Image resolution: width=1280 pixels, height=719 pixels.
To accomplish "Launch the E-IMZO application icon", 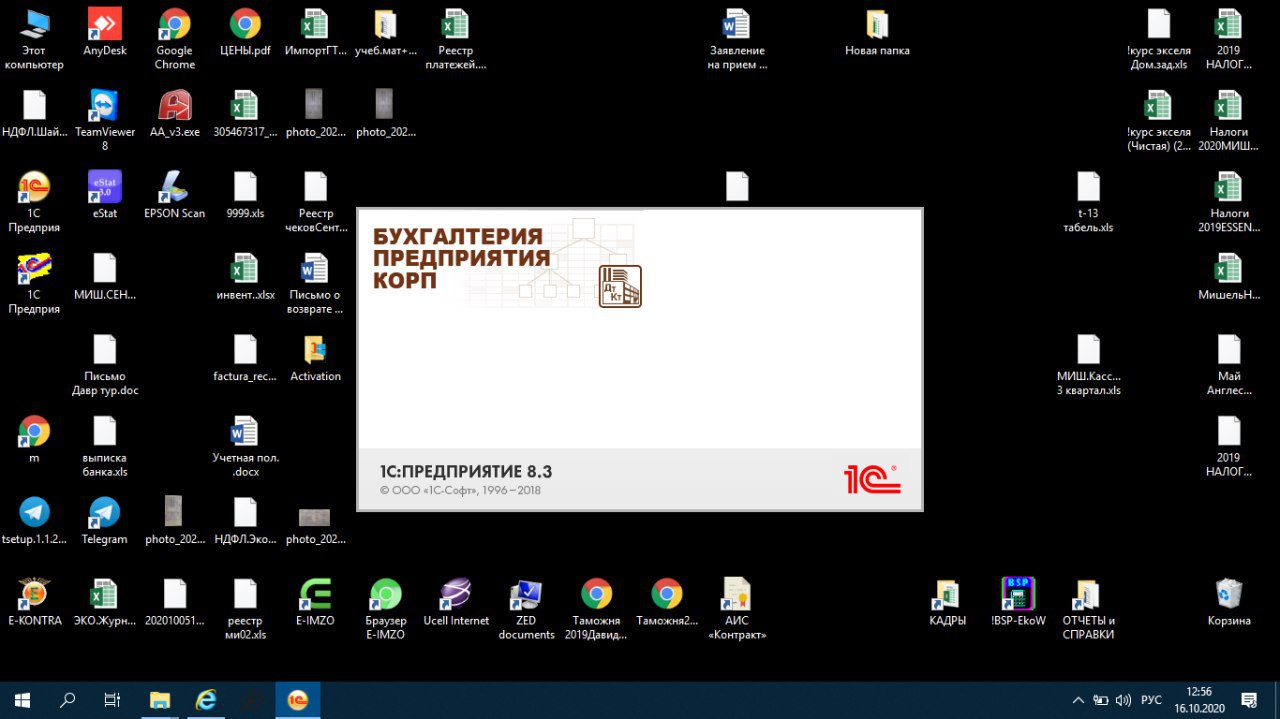I will (315, 602).
